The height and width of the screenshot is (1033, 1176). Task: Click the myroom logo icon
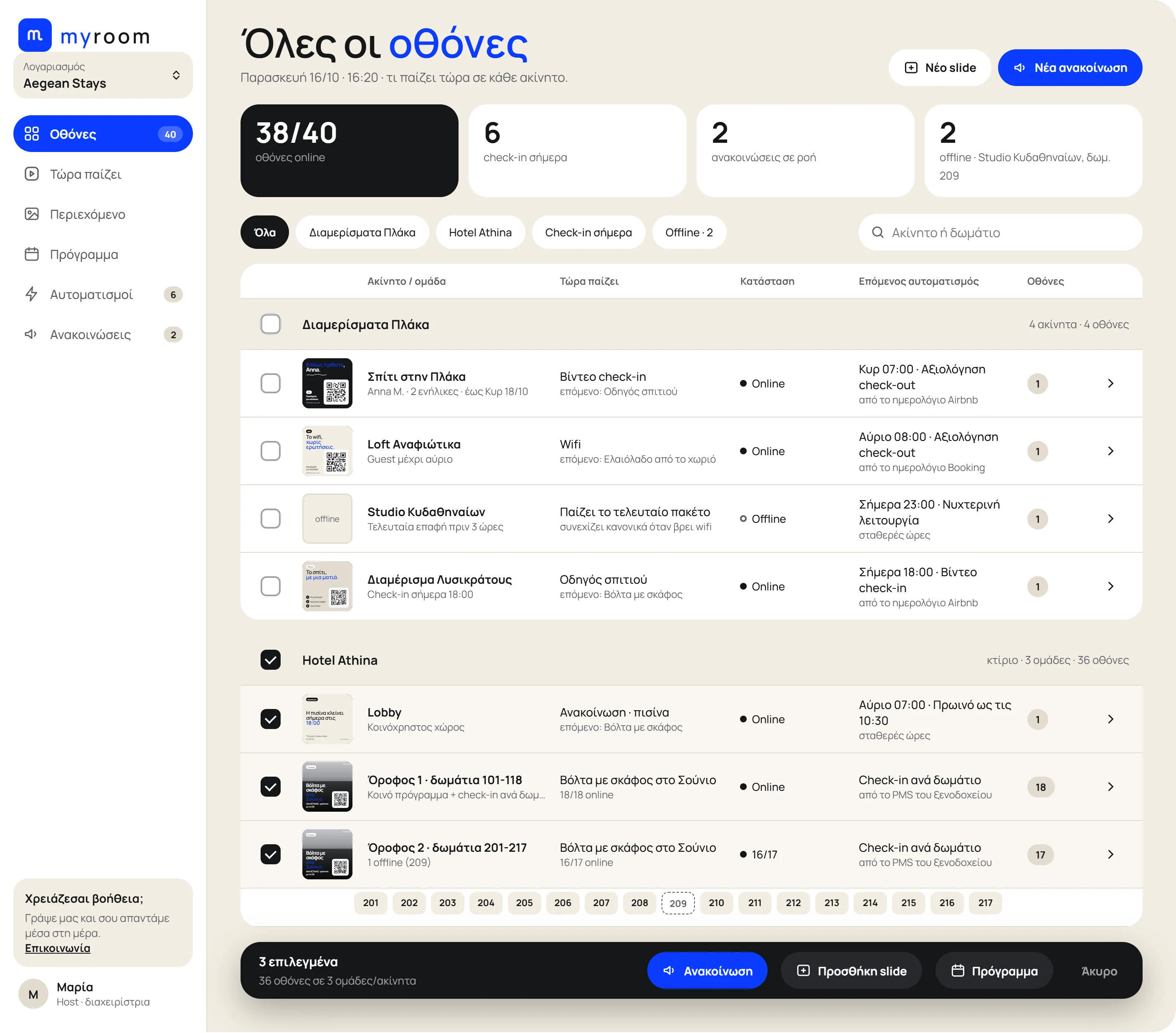coord(35,35)
